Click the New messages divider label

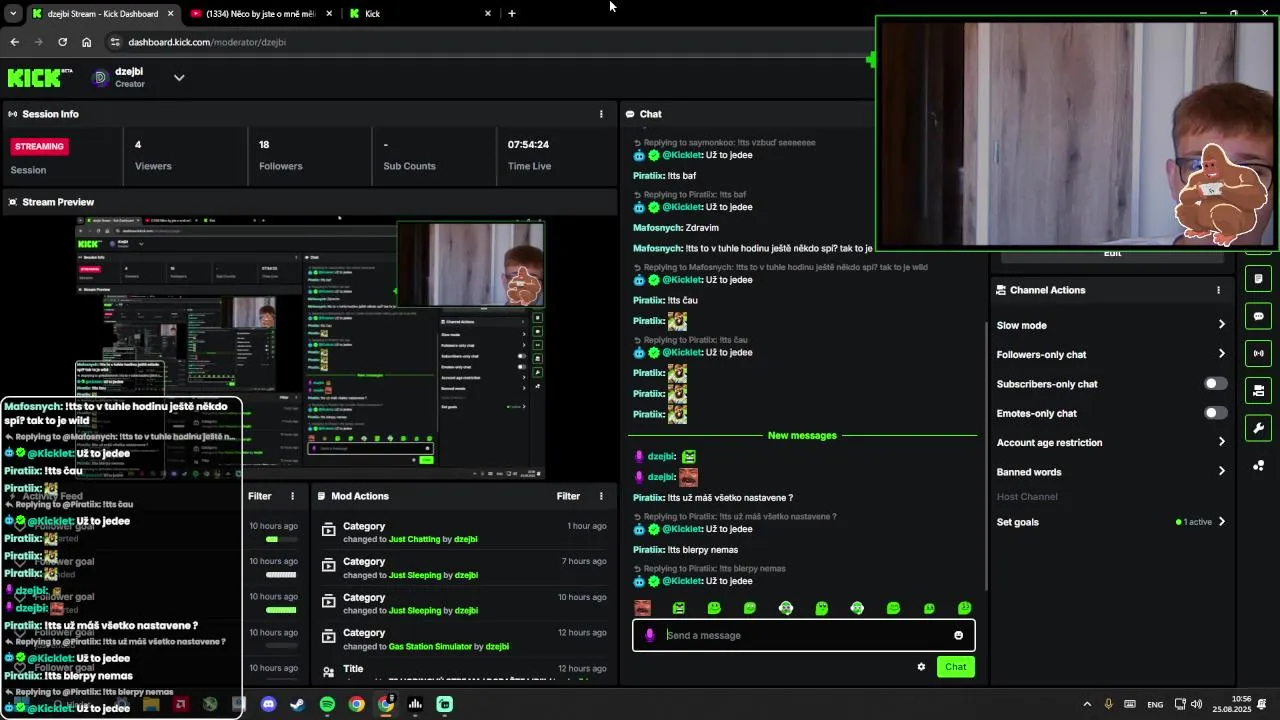(x=802, y=435)
